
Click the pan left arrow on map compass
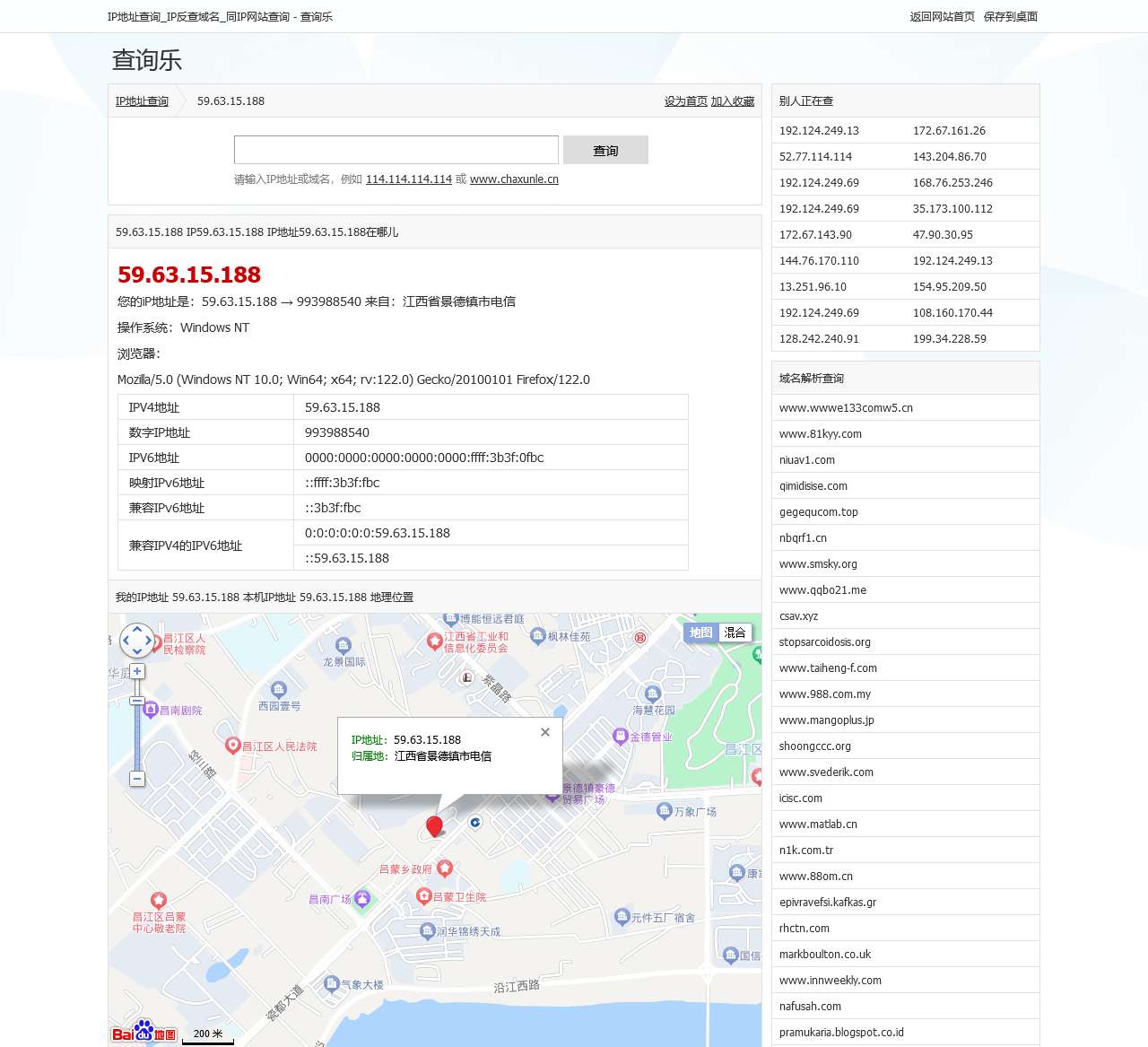126,641
